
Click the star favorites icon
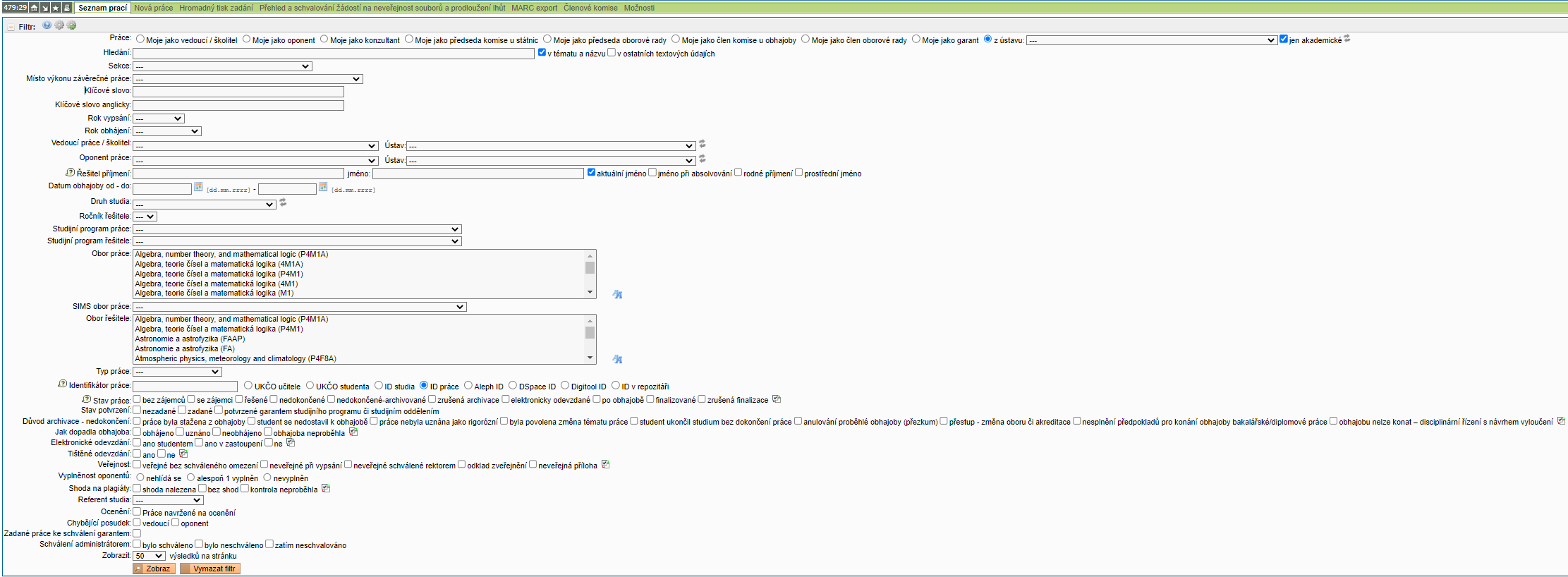56,8
